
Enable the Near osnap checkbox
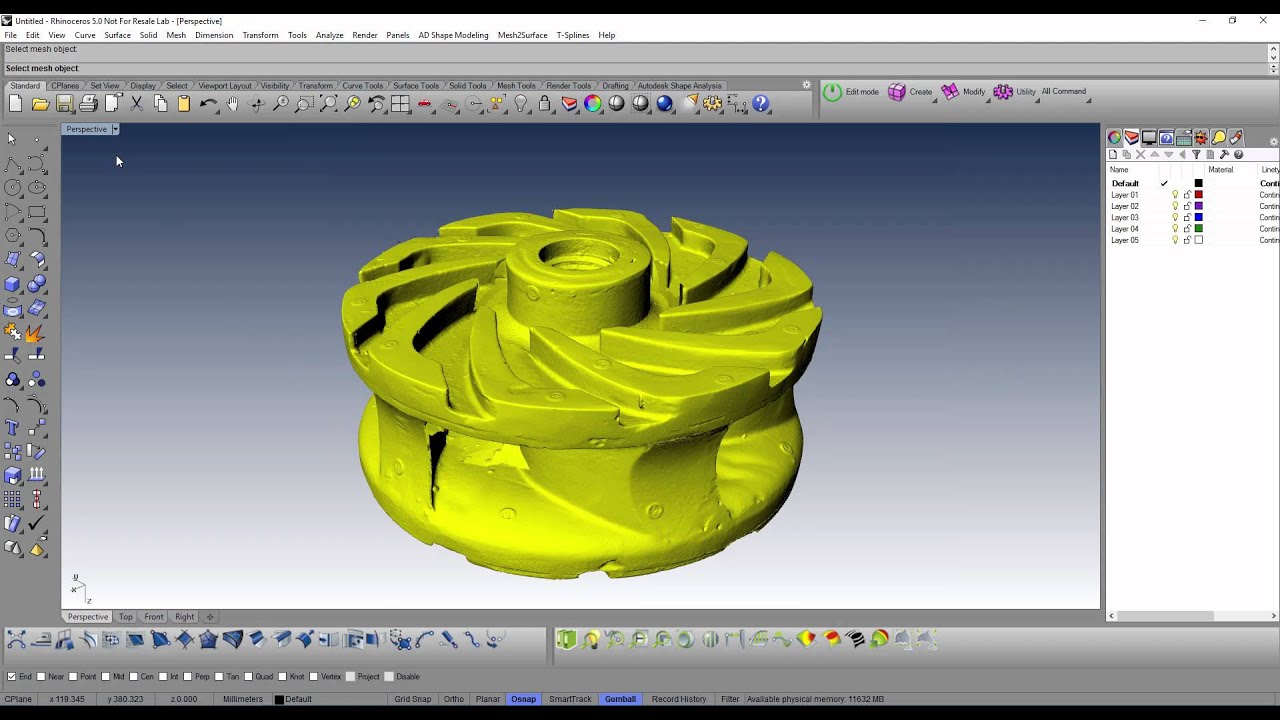[x=41, y=677]
